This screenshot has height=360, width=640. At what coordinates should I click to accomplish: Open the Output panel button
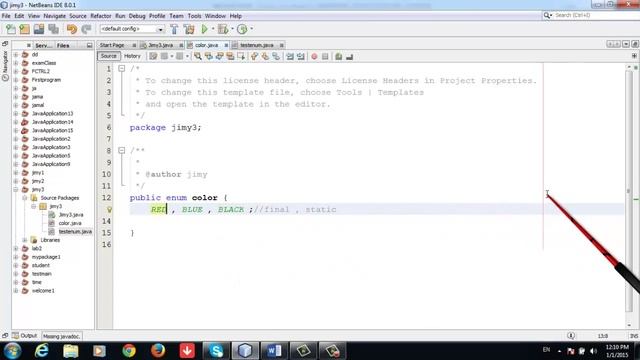(x=24, y=336)
